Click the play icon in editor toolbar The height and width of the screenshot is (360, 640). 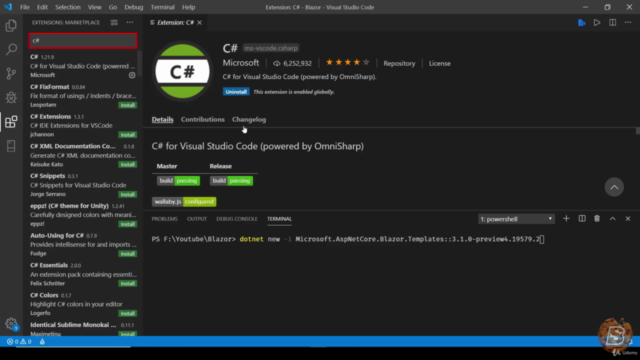coord(597,22)
